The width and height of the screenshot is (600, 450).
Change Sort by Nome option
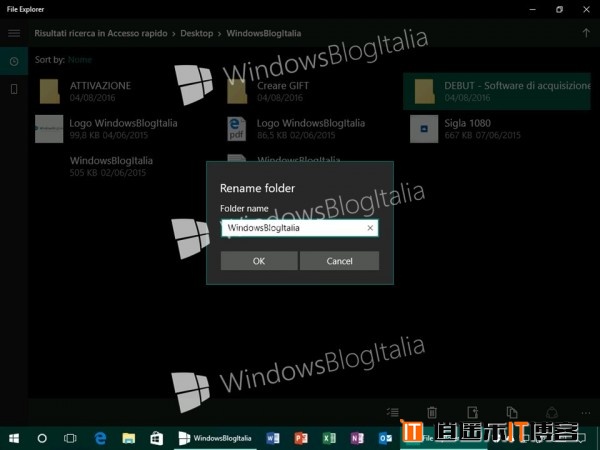80,60
